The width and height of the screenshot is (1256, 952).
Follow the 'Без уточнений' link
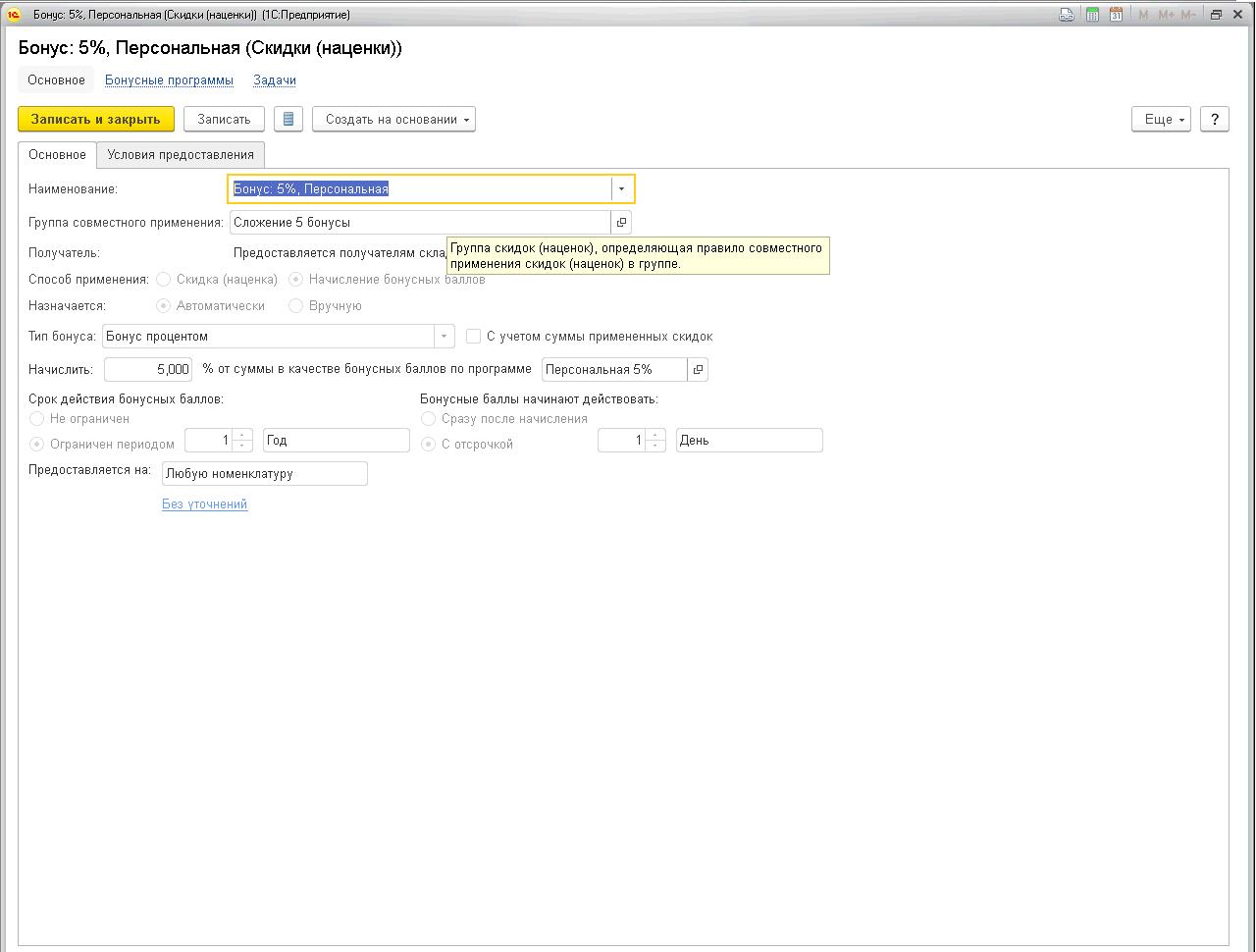click(x=204, y=503)
